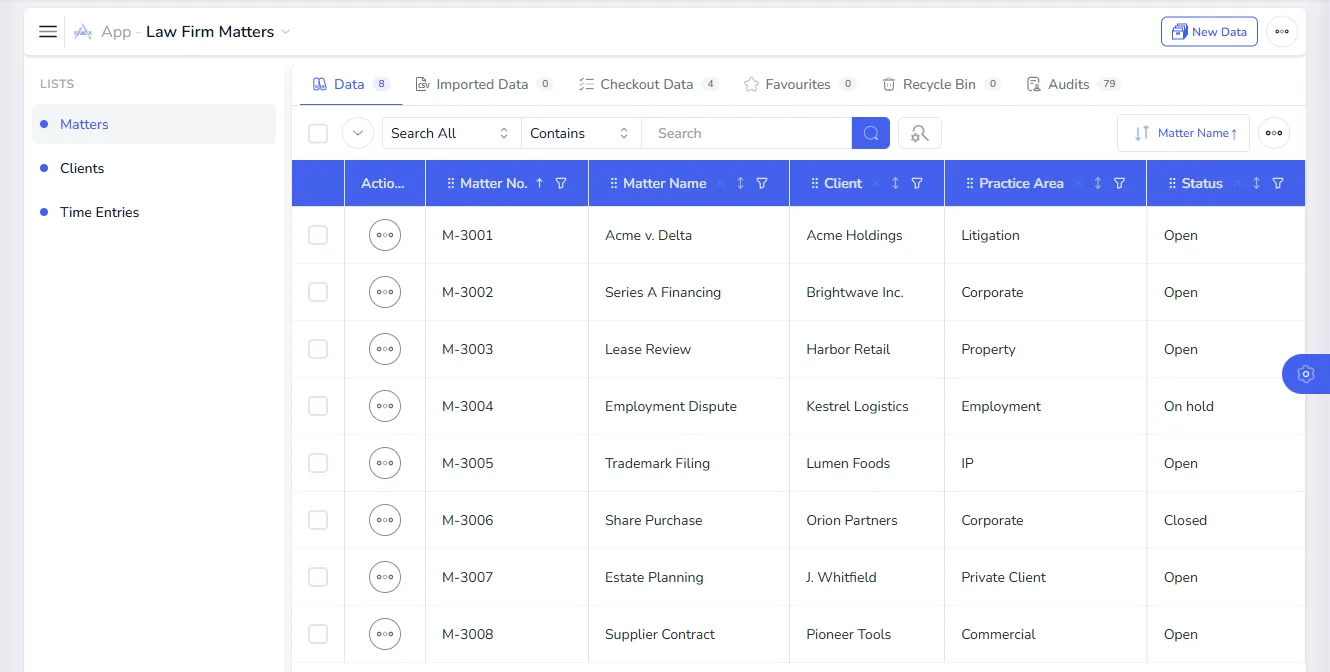Sort the Client column
The image size is (1330, 672).
(895, 184)
